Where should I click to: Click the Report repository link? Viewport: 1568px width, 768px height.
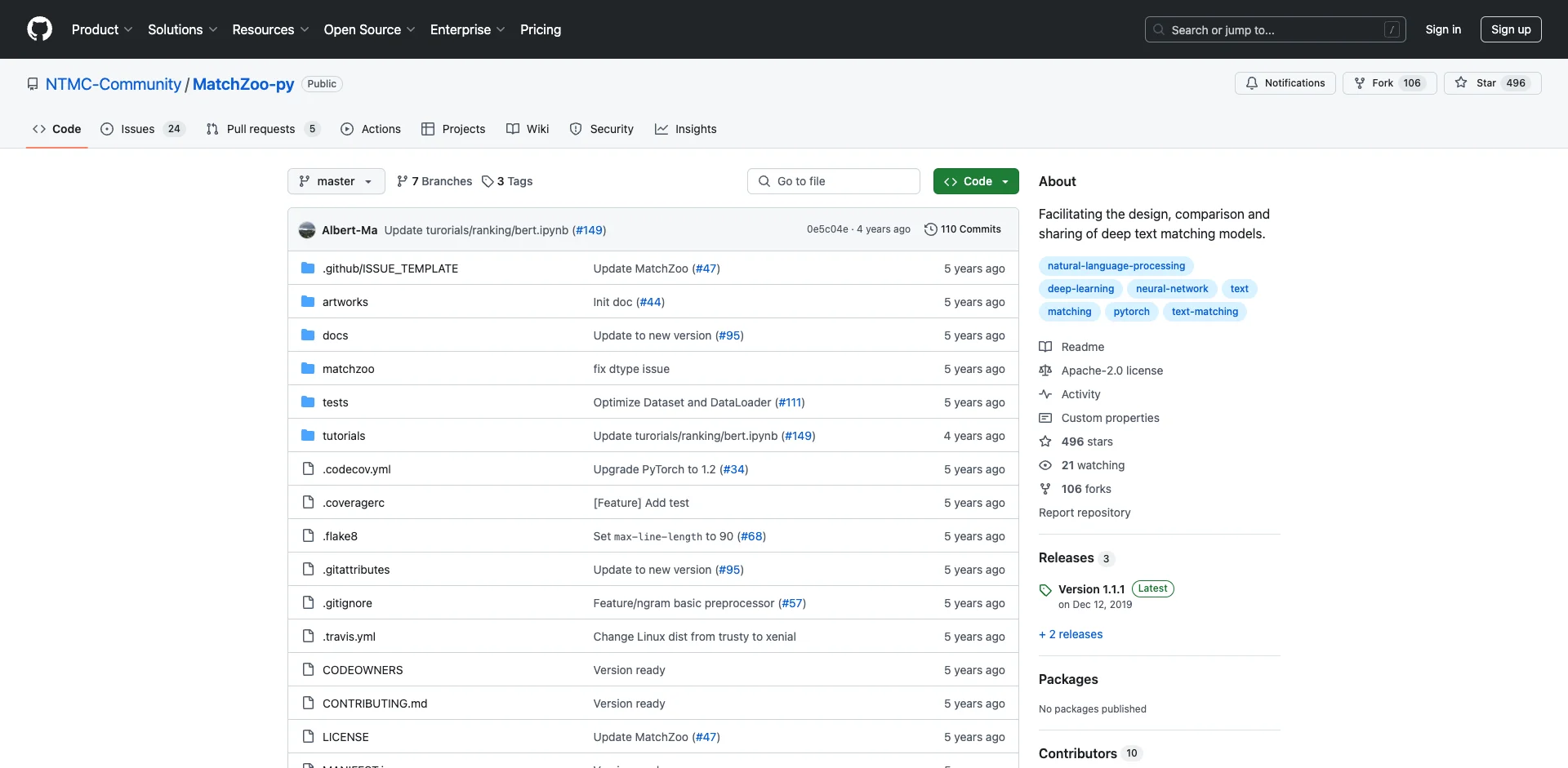(x=1085, y=513)
